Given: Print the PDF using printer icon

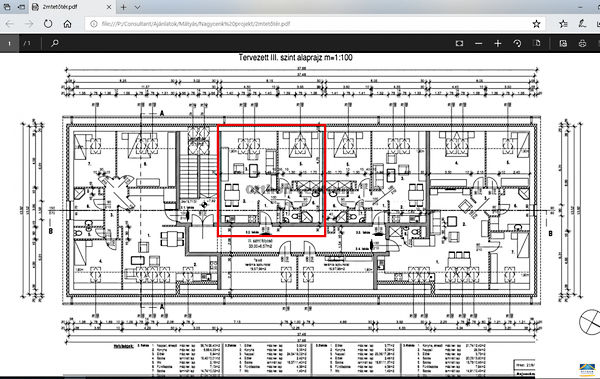Looking at the screenshot, I should (582, 43).
